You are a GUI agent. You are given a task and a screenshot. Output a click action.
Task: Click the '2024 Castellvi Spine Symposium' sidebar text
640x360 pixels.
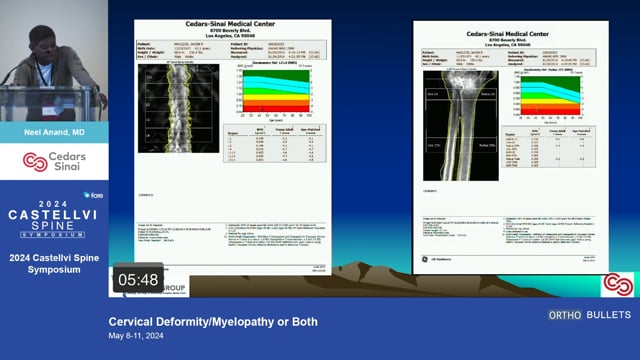(54, 264)
